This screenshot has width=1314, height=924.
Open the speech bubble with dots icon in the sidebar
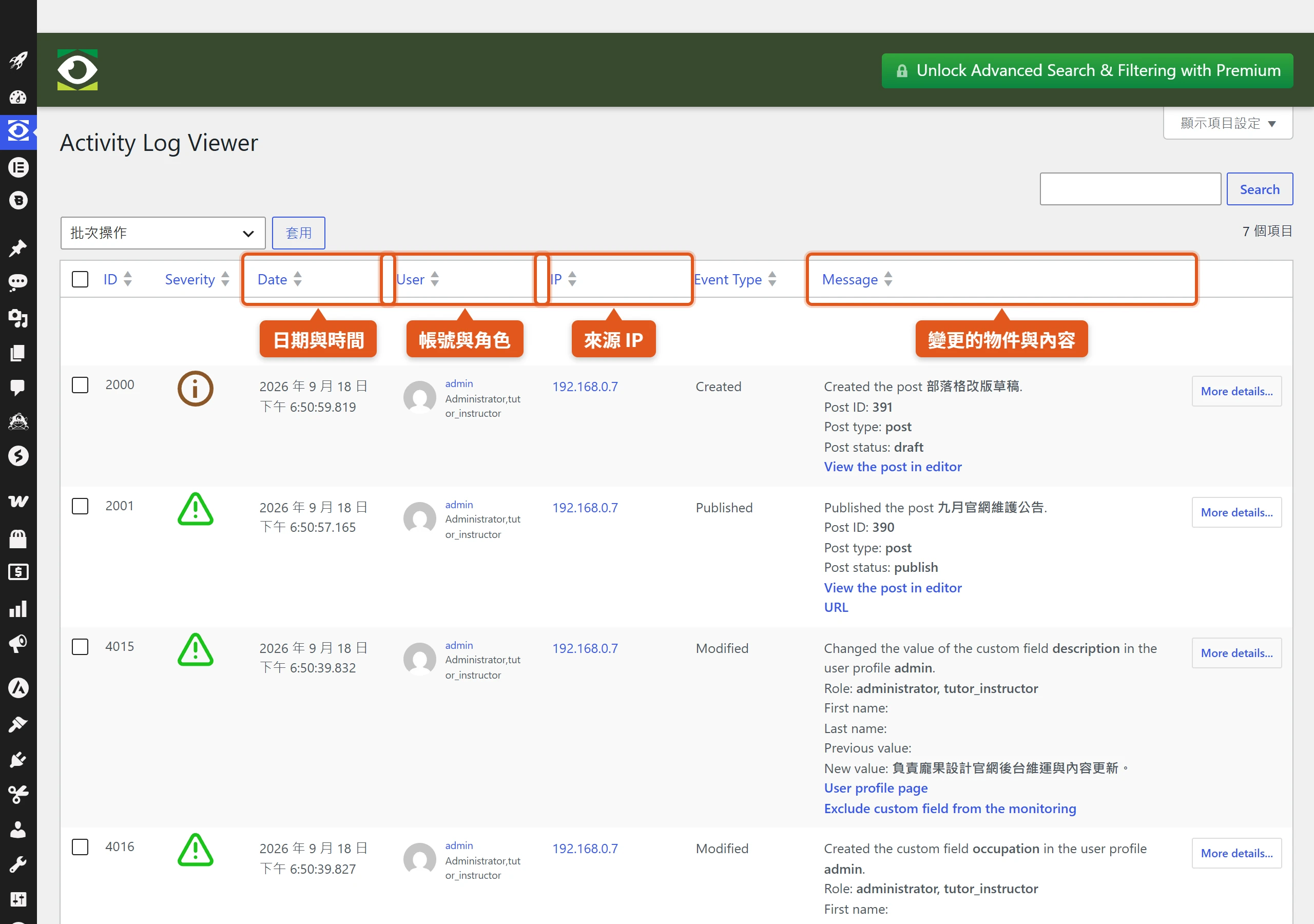pyautogui.click(x=18, y=282)
